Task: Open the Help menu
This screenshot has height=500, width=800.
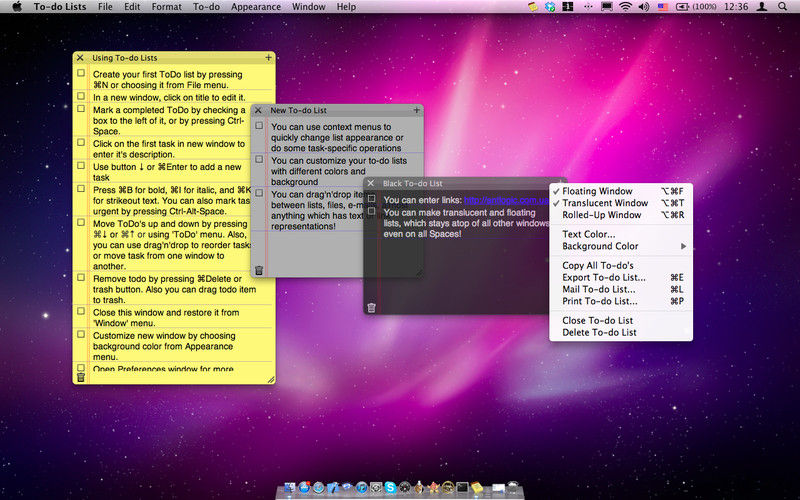Action: 346,7
